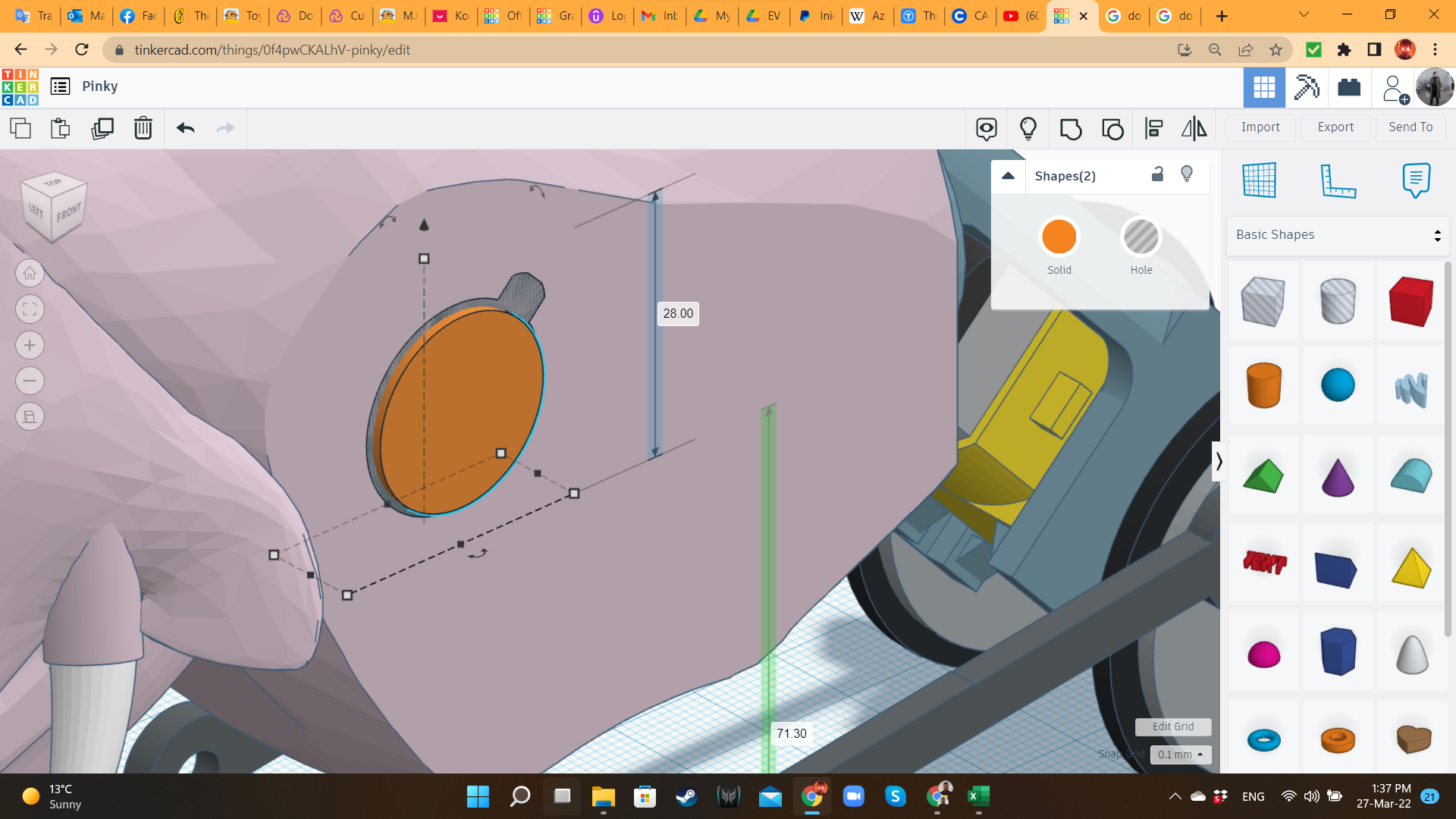This screenshot has width=1456, height=819.
Task: Toggle lock editing on selected shapes
Action: tap(1157, 174)
